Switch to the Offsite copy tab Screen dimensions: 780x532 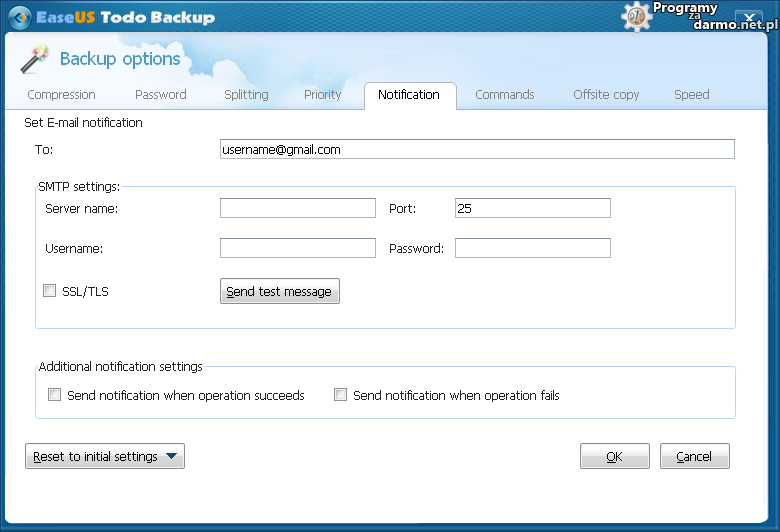pyautogui.click(x=606, y=95)
